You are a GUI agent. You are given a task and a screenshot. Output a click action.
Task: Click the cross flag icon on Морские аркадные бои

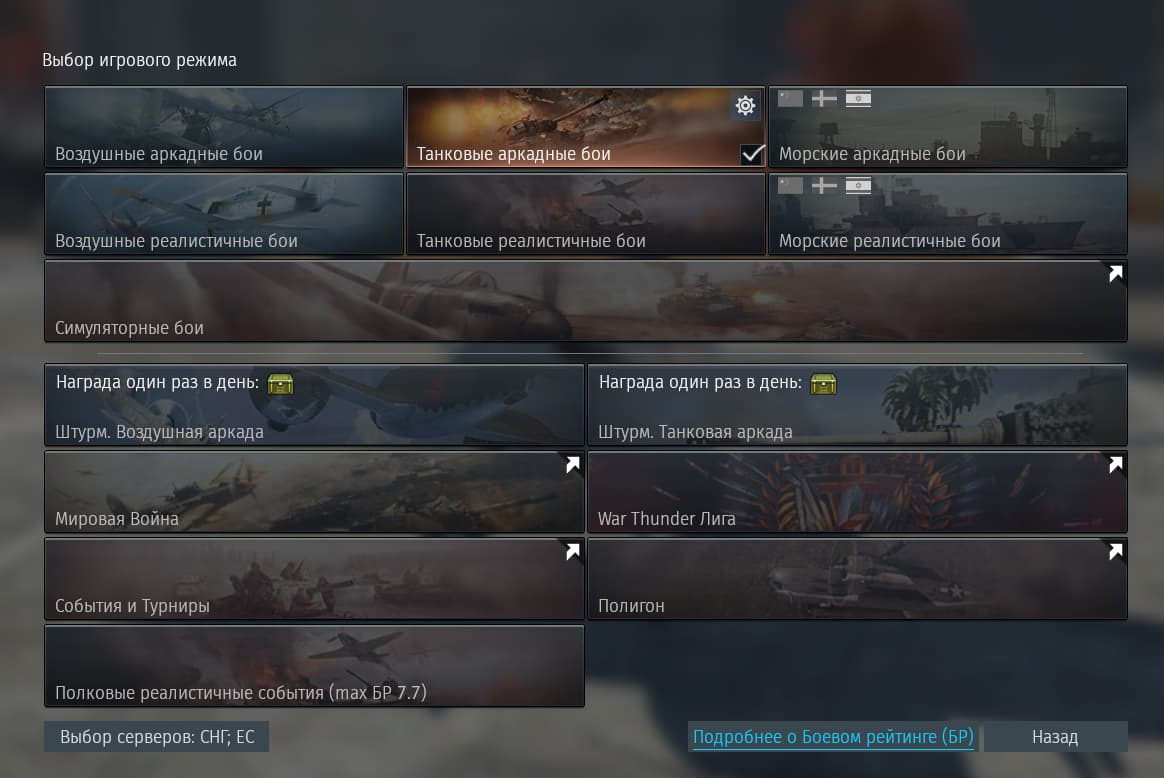(824, 98)
